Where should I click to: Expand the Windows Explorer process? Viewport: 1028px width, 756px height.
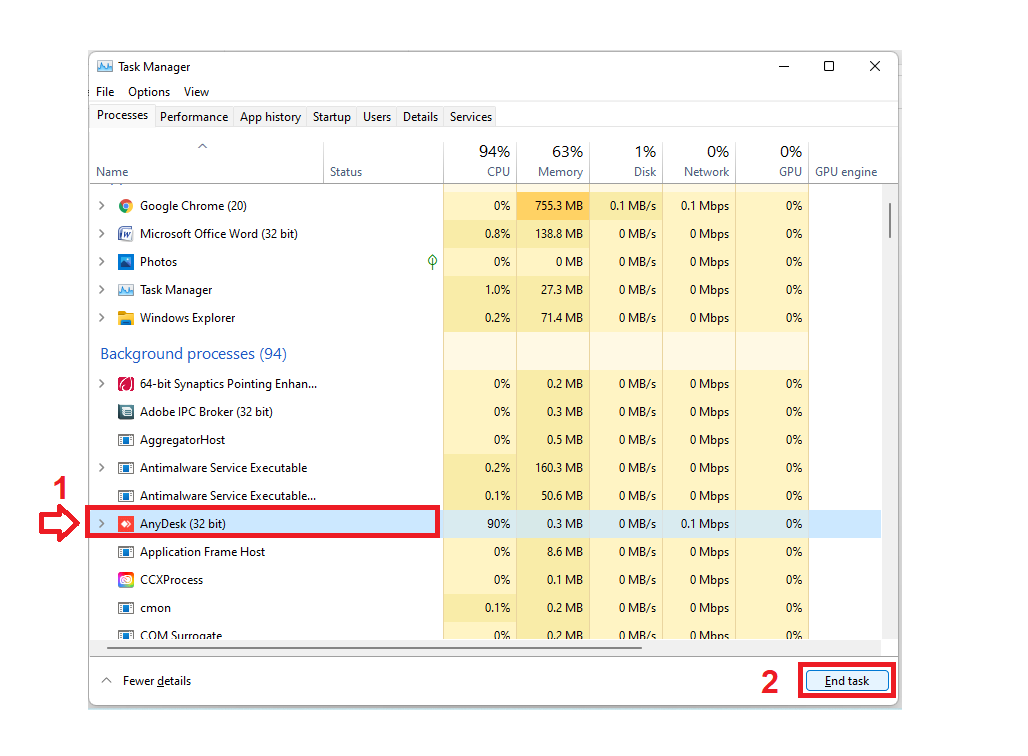click(102, 318)
